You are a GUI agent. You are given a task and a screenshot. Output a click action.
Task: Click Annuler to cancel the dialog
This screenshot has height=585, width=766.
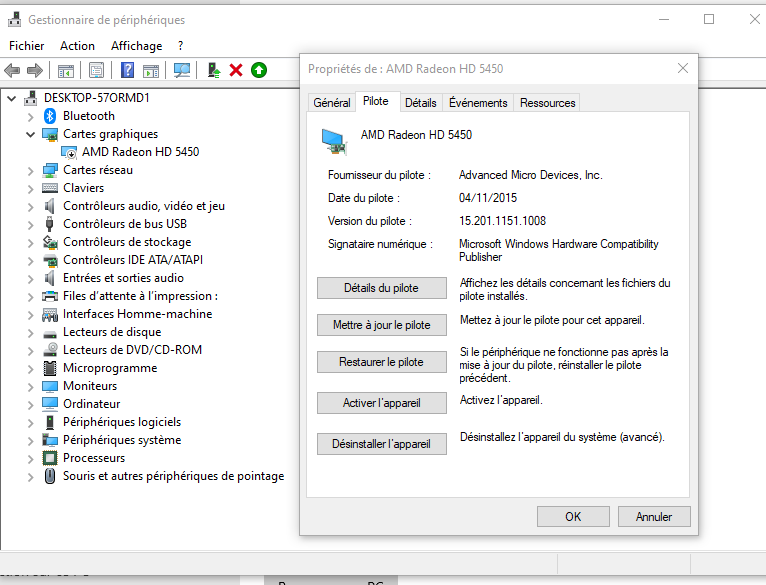coord(654,517)
